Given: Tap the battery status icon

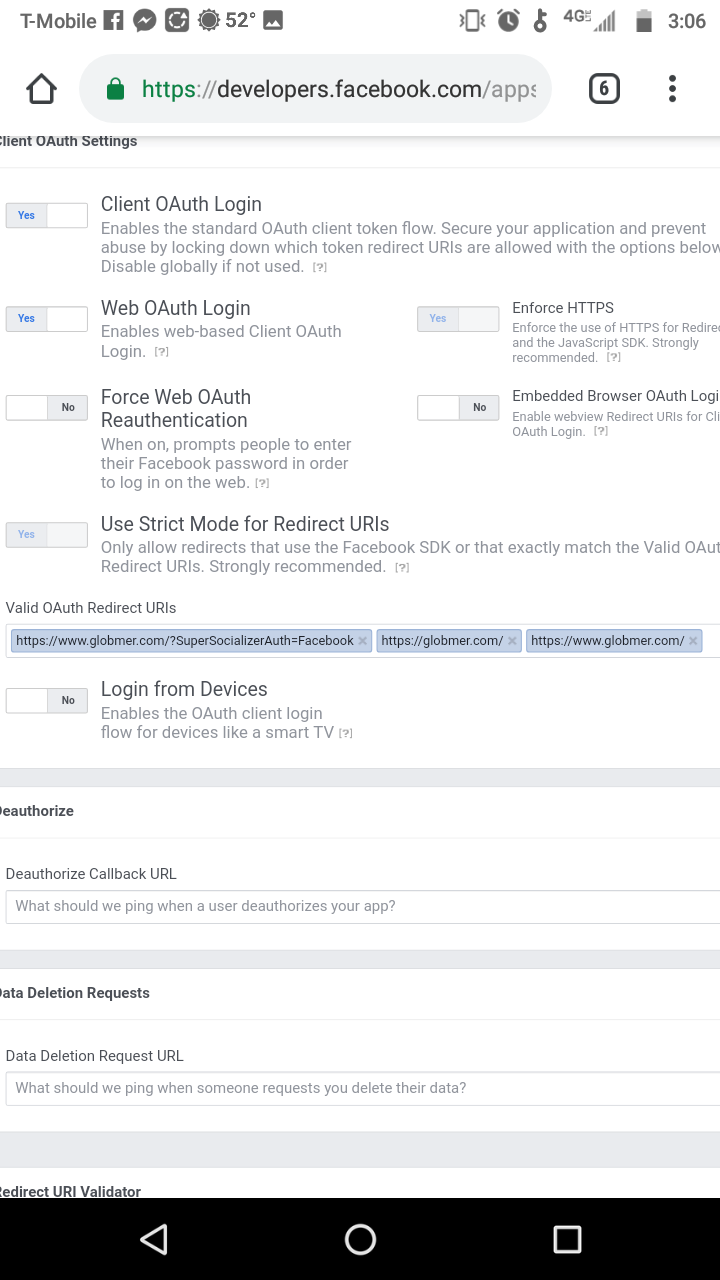Looking at the screenshot, I should [x=644, y=20].
